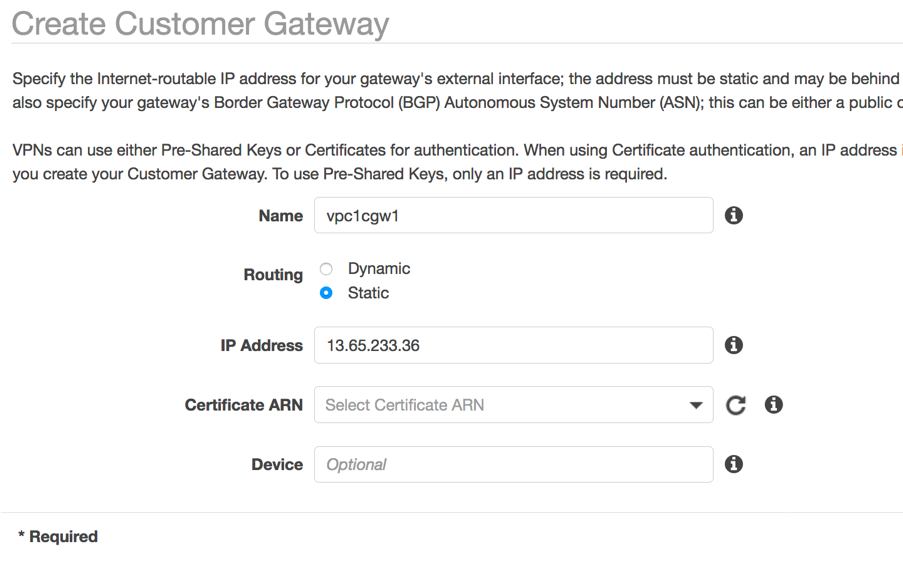Click the info icon next to Certificate ARN
Viewport: 903px width, 573px height.
click(x=773, y=404)
